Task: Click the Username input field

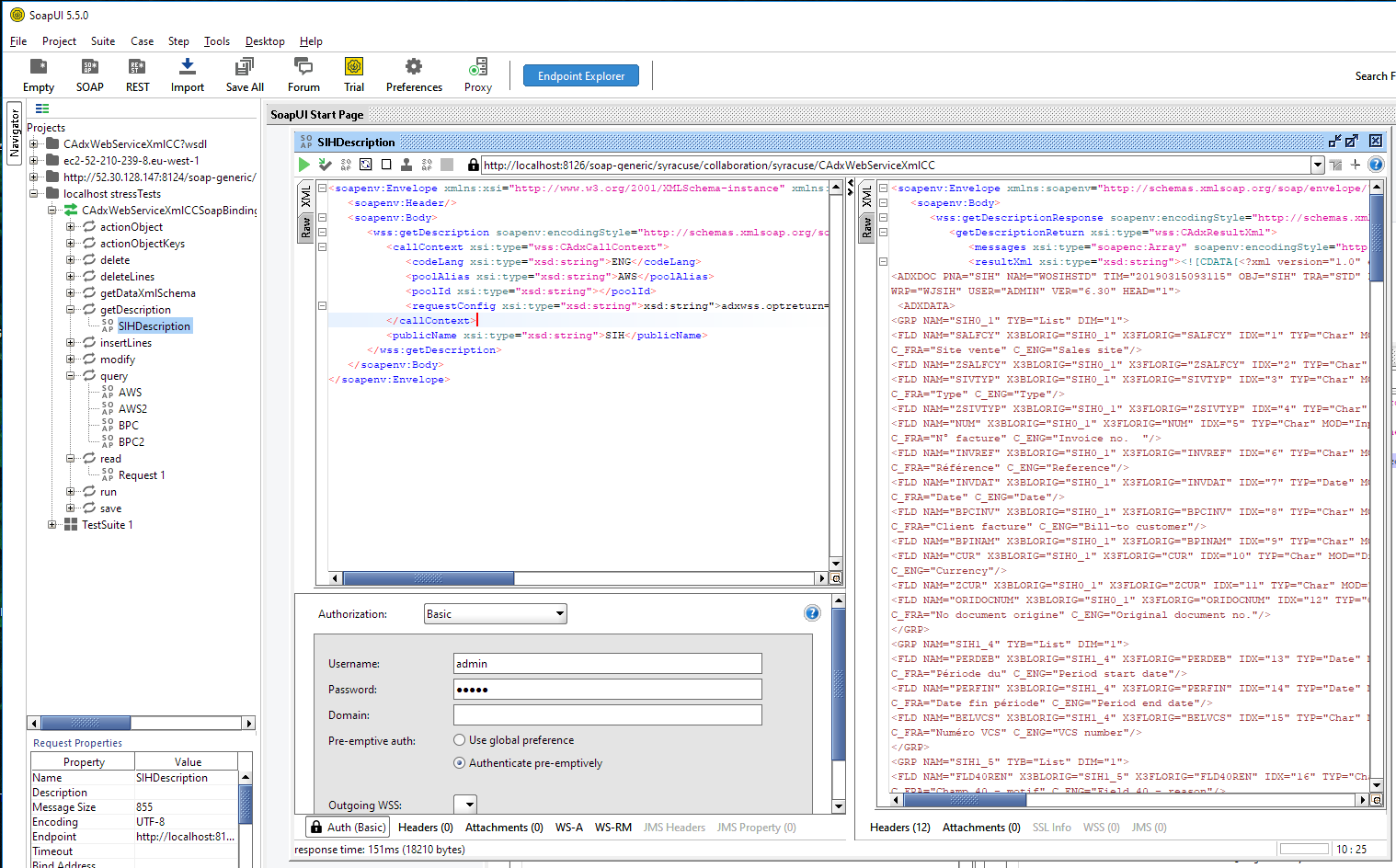Action: (607, 664)
